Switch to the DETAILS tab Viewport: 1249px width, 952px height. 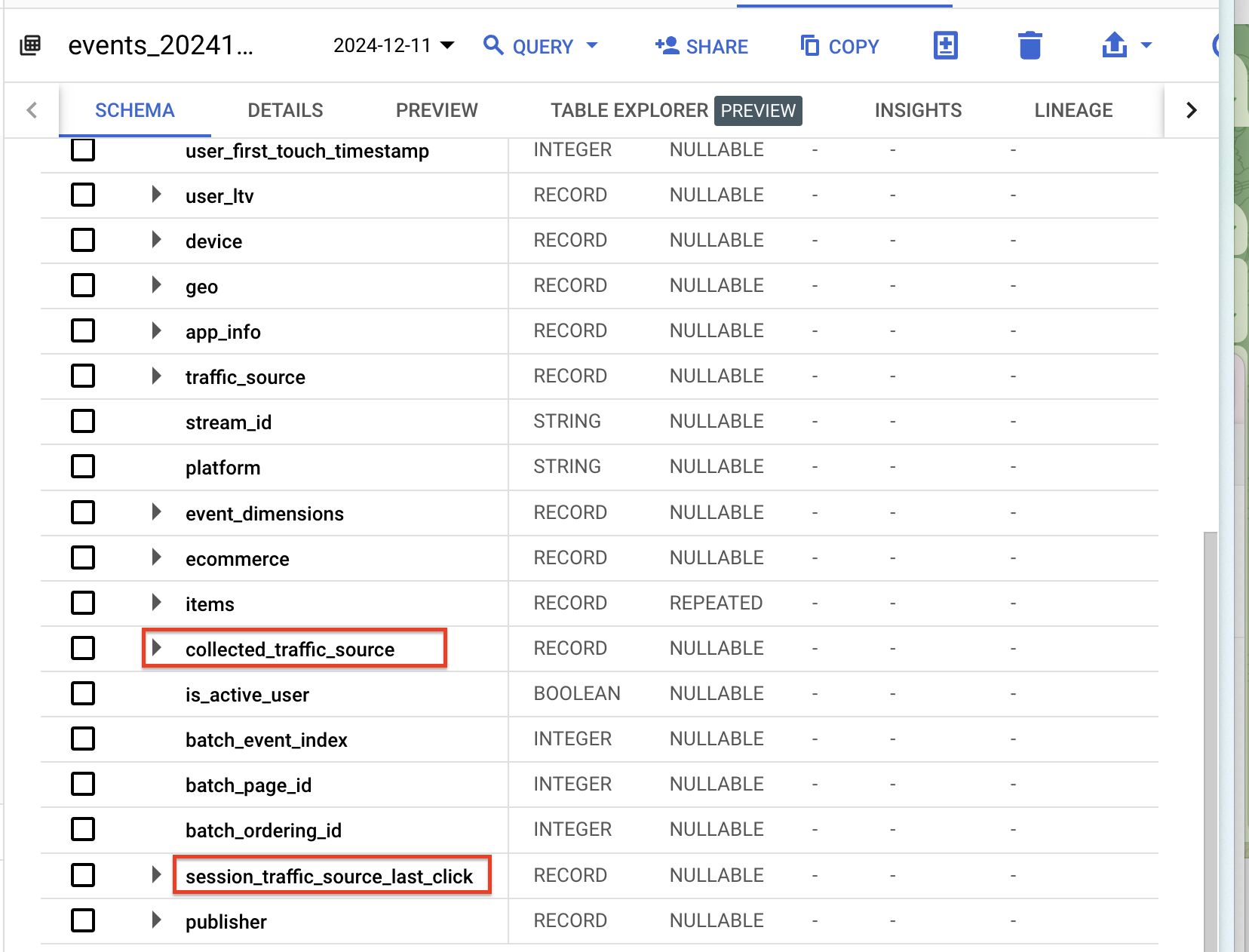point(285,110)
